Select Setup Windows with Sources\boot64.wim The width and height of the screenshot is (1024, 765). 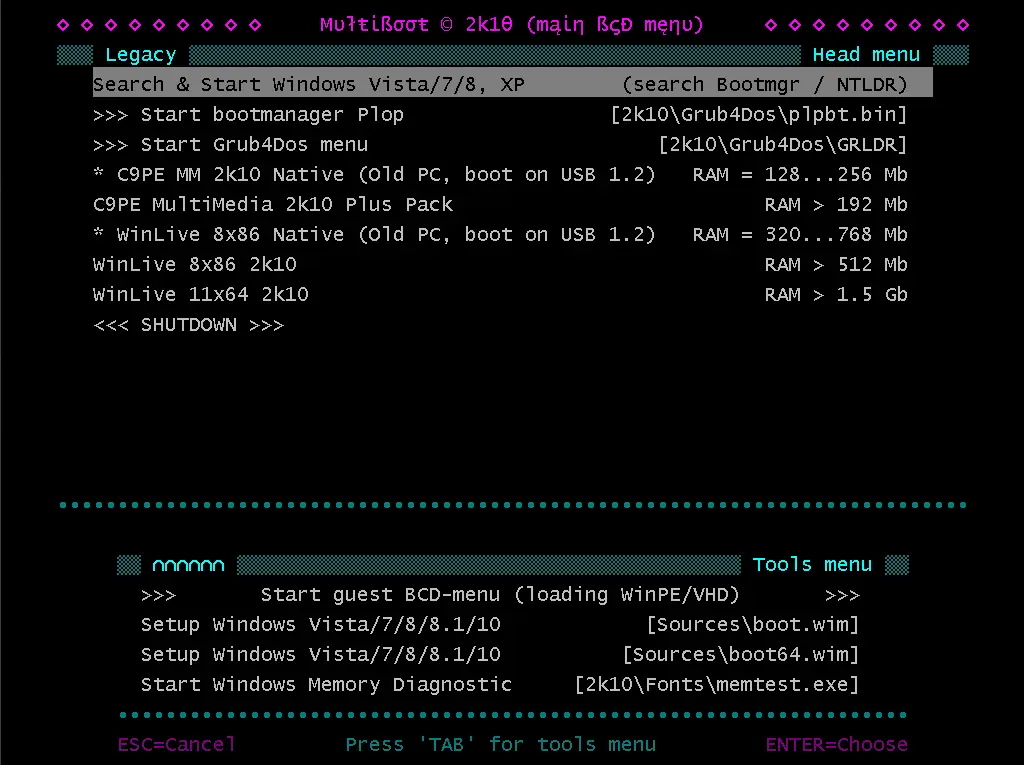click(500, 655)
